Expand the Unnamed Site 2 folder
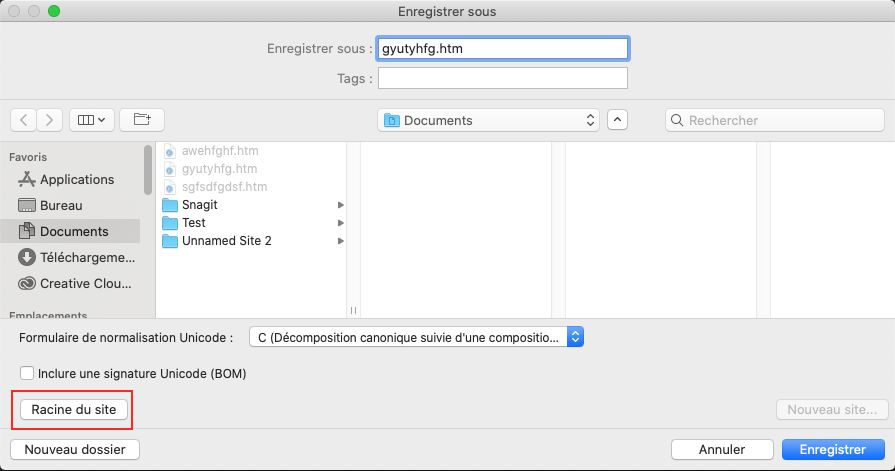 point(341,241)
